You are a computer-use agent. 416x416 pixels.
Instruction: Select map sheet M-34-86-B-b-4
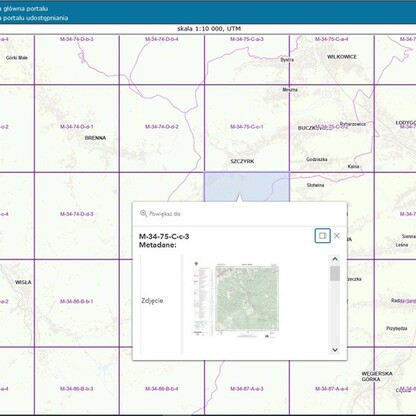point(162,389)
